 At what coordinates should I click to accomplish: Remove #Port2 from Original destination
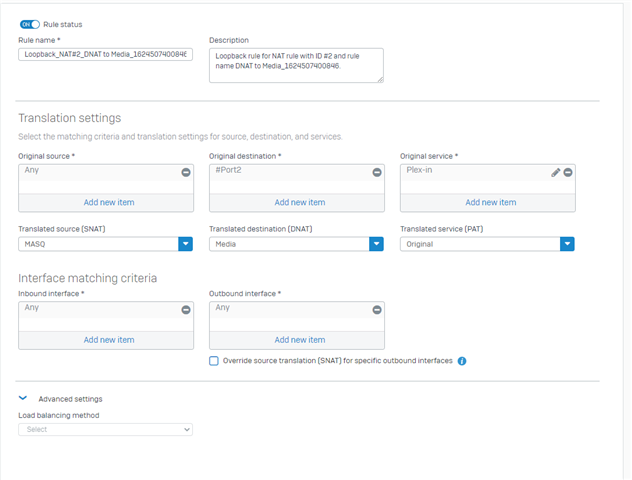tap(377, 172)
